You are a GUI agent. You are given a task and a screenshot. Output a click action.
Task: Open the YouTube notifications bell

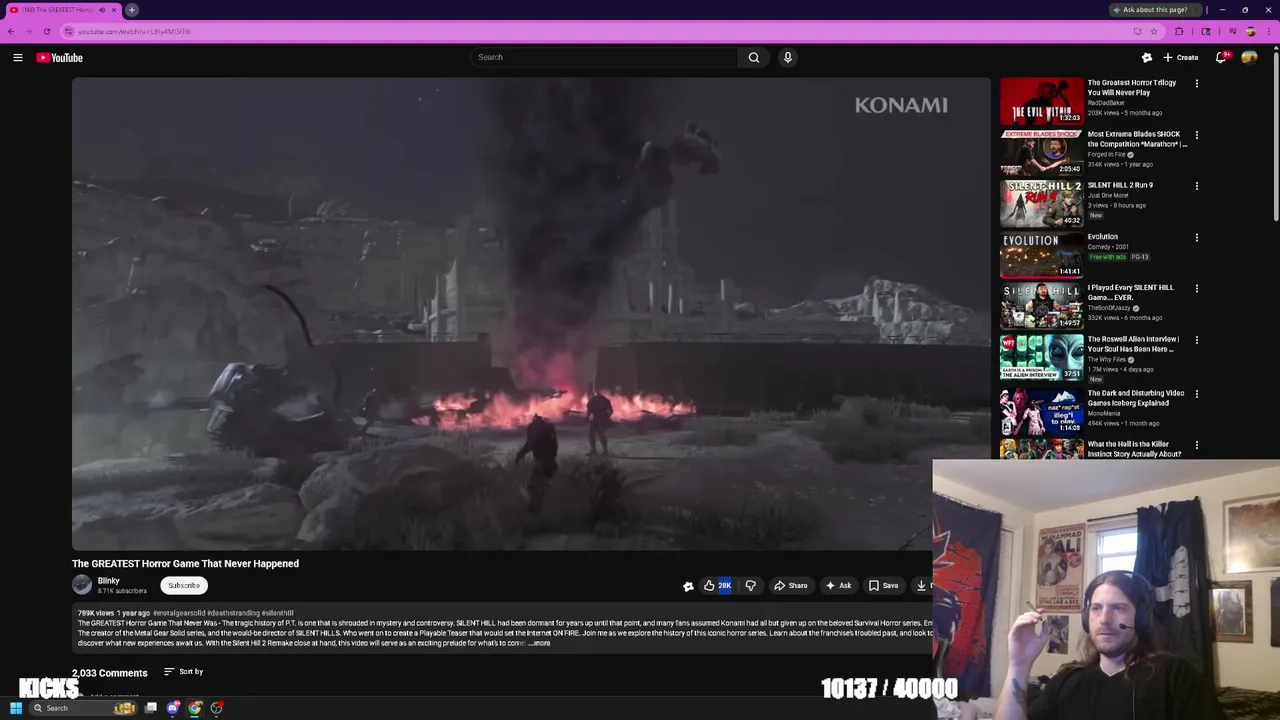tap(1220, 58)
